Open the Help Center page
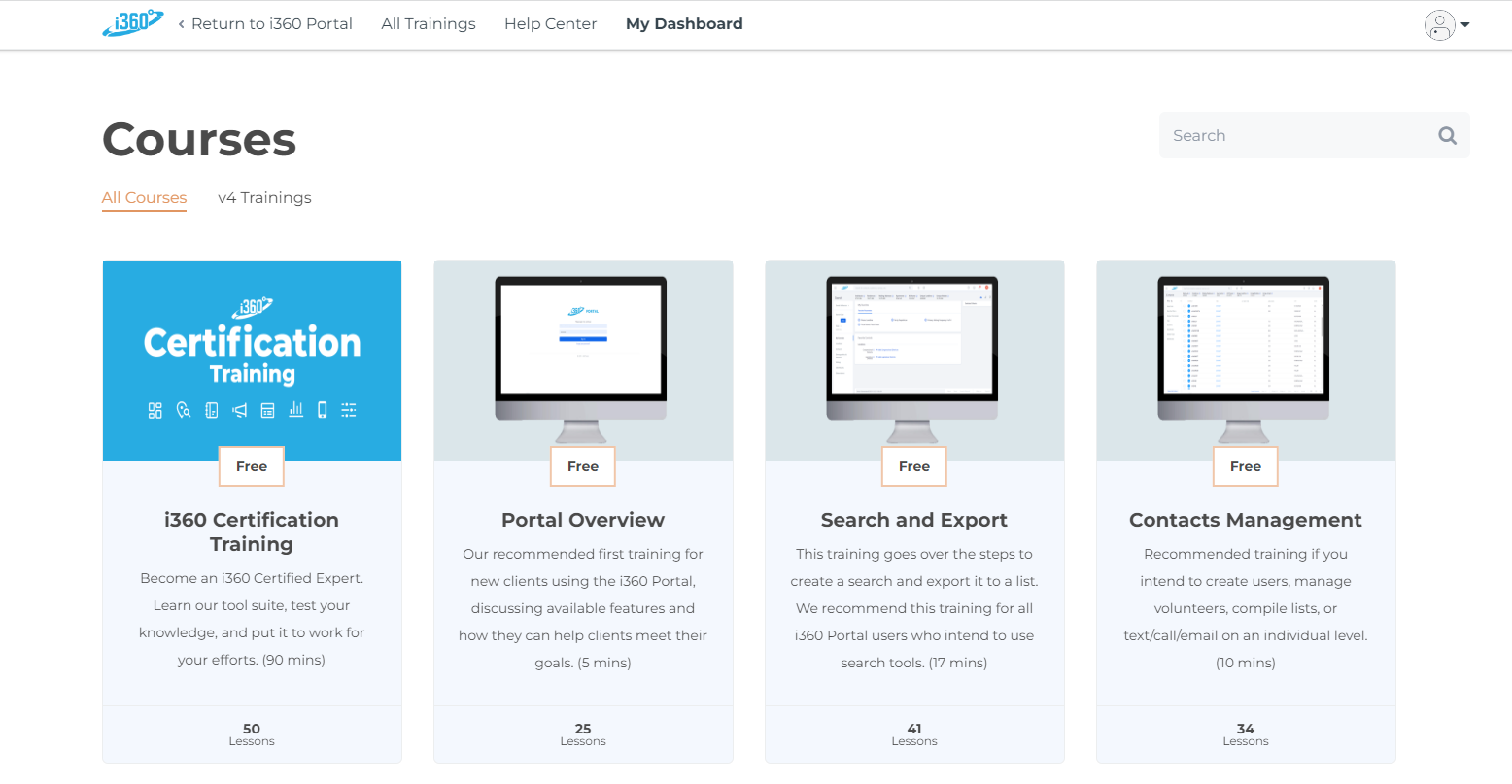Screen dimensions: 1512x784 click(x=550, y=24)
